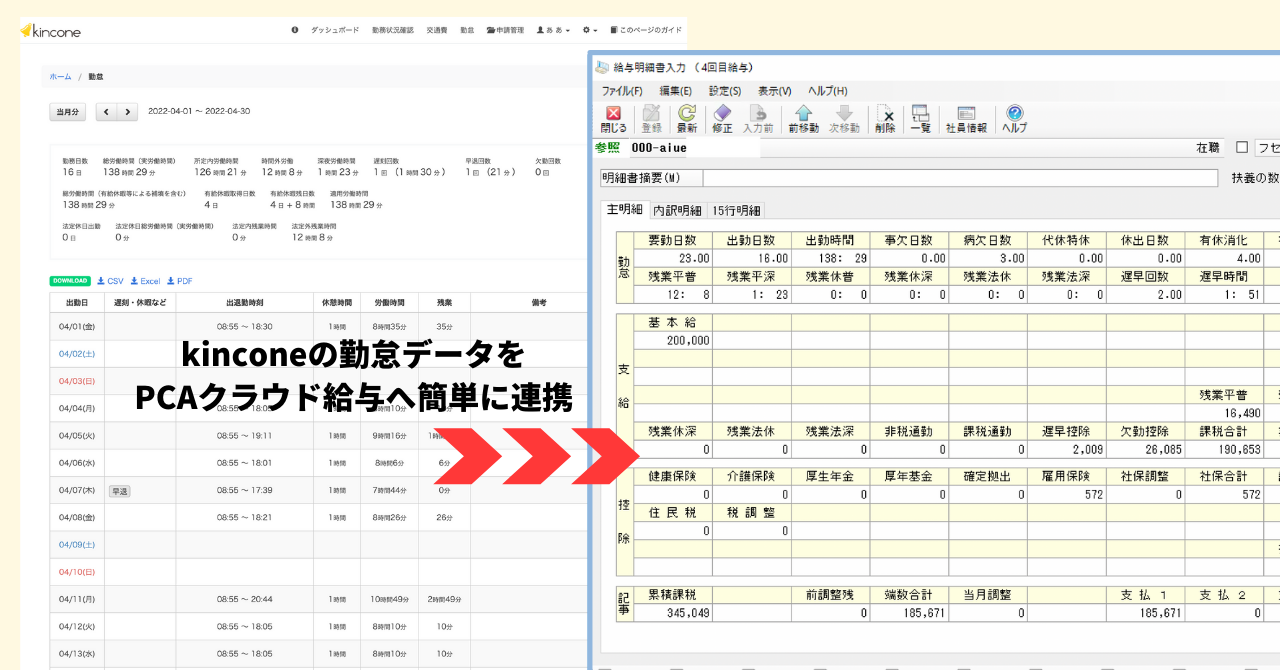
Task: Open the 設定(S) menu
Action: tap(726, 91)
